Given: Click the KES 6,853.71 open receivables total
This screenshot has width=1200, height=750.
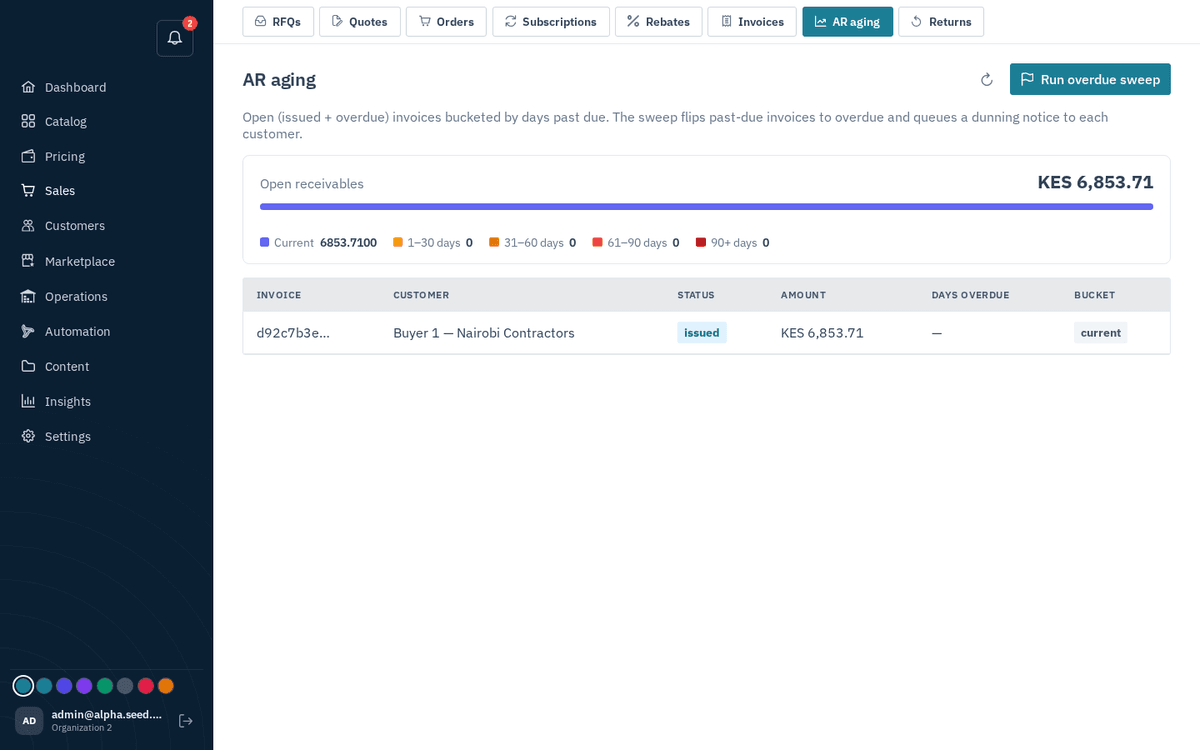Looking at the screenshot, I should pyautogui.click(x=1095, y=182).
